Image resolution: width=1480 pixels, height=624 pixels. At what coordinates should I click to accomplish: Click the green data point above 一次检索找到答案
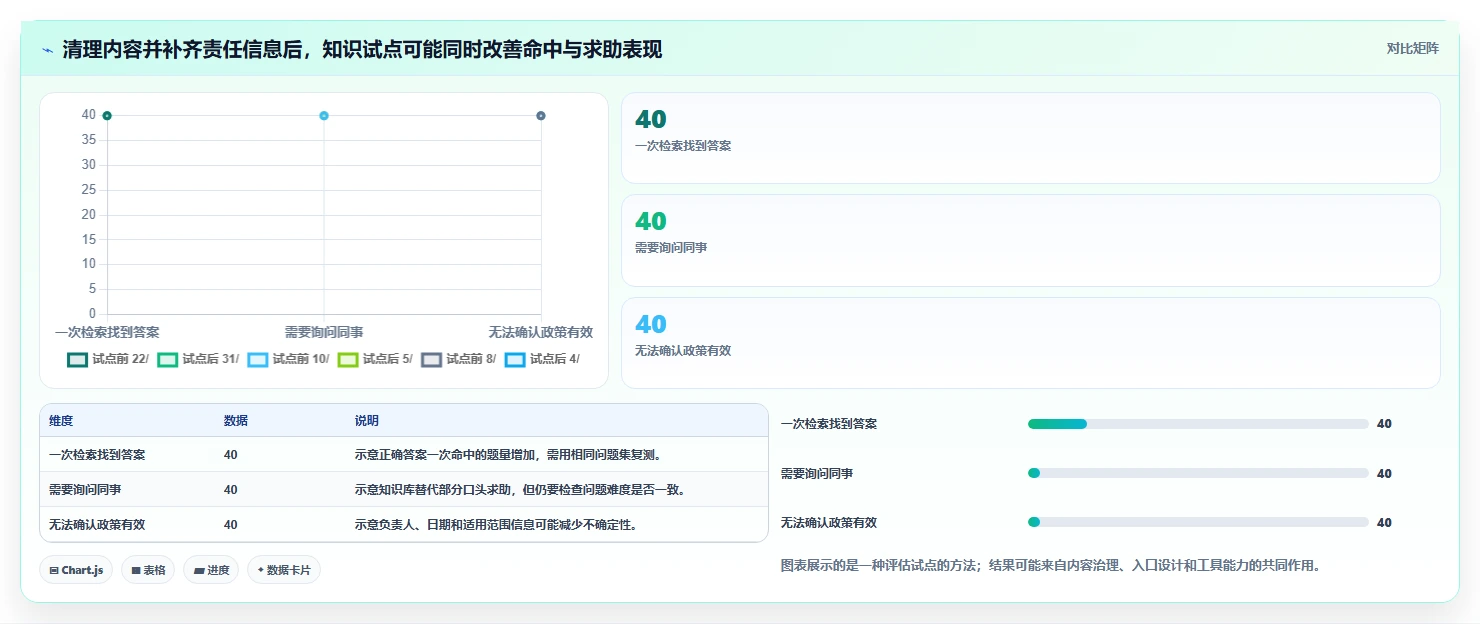pos(107,116)
